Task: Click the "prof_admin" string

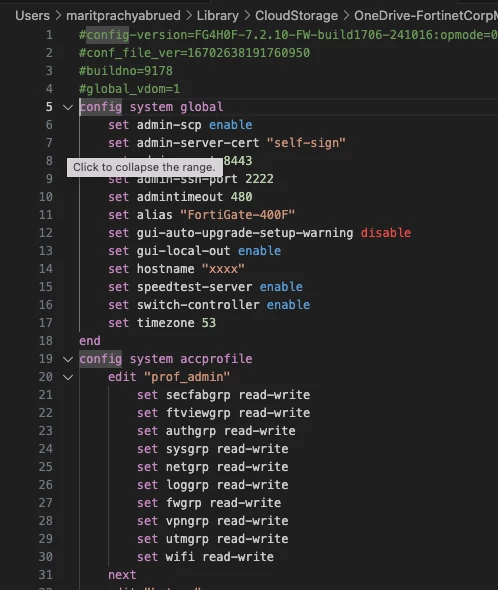Action: pyautogui.click(x=187, y=377)
